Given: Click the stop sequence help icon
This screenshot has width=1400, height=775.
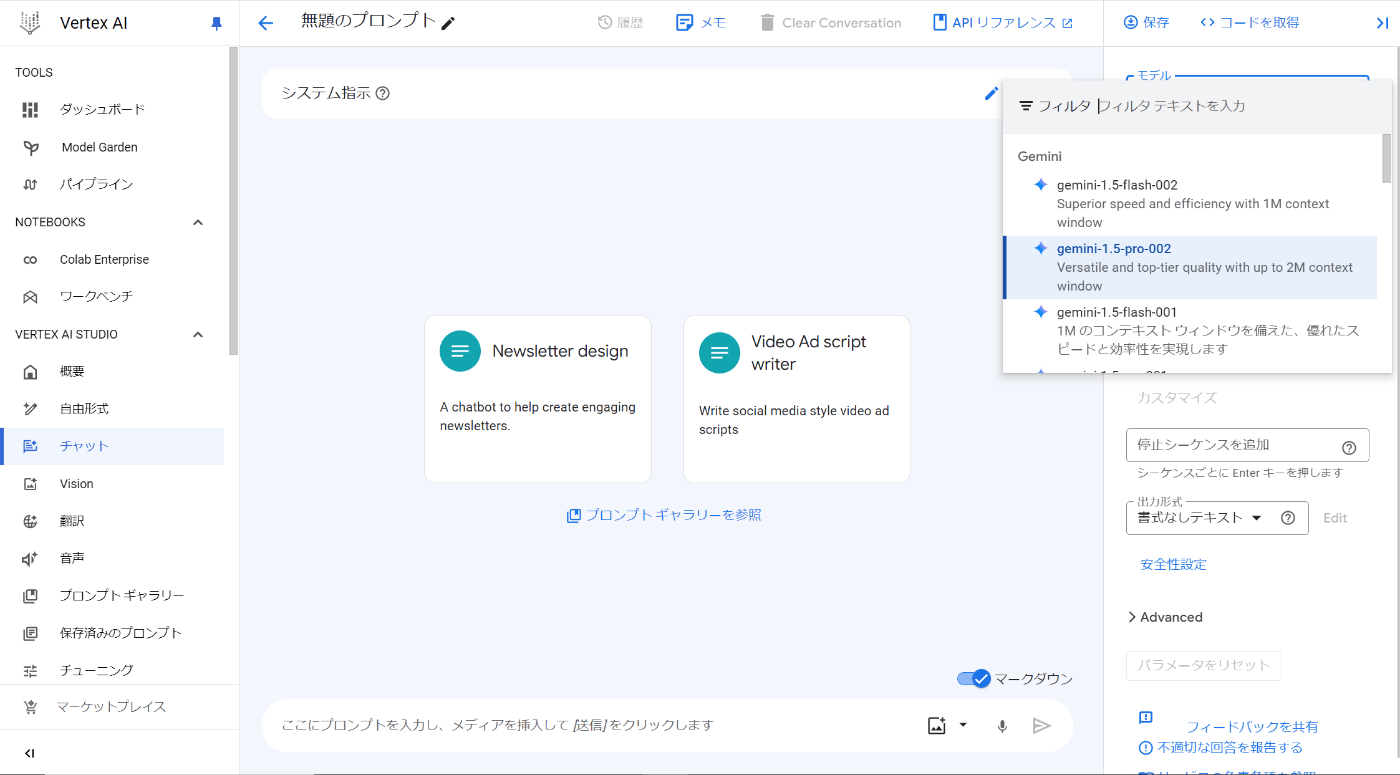Looking at the screenshot, I should click(1349, 447).
